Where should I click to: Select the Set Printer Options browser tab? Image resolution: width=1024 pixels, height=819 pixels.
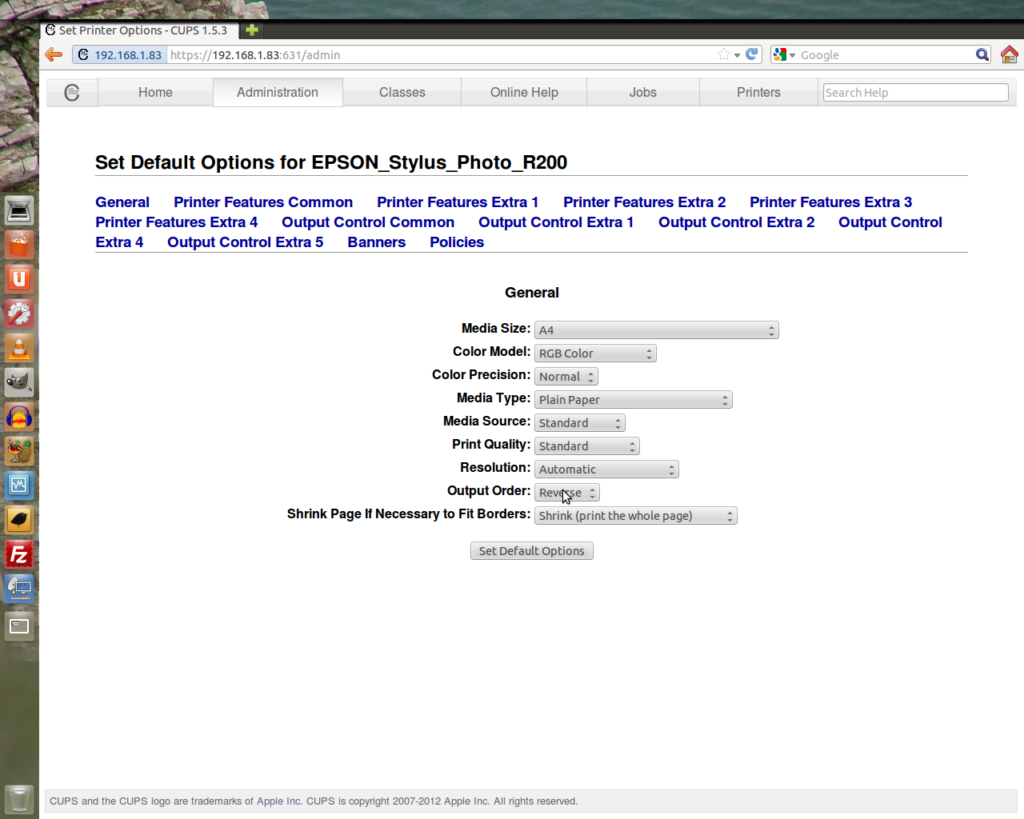(x=138, y=30)
